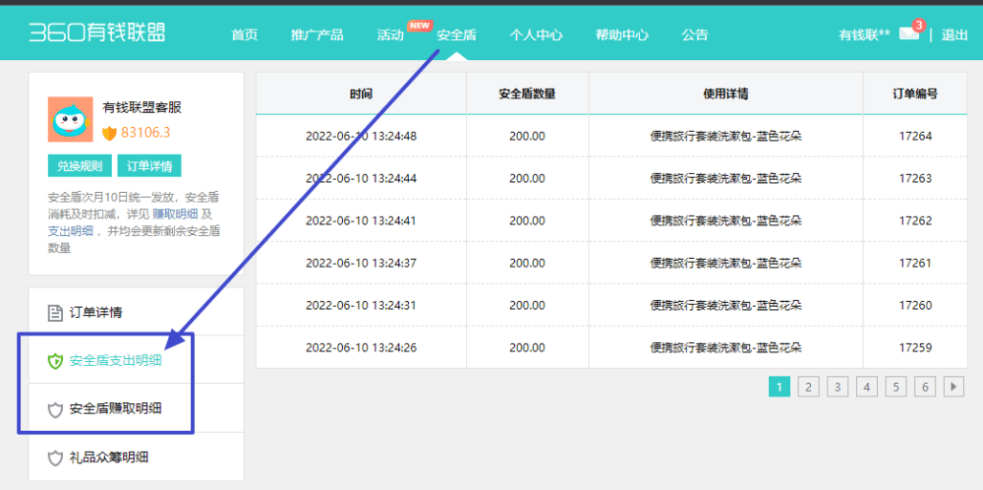Click timestamp 2022-06-10 13:24:44
This screenshot has height=490, width=983.
(361, 179)
